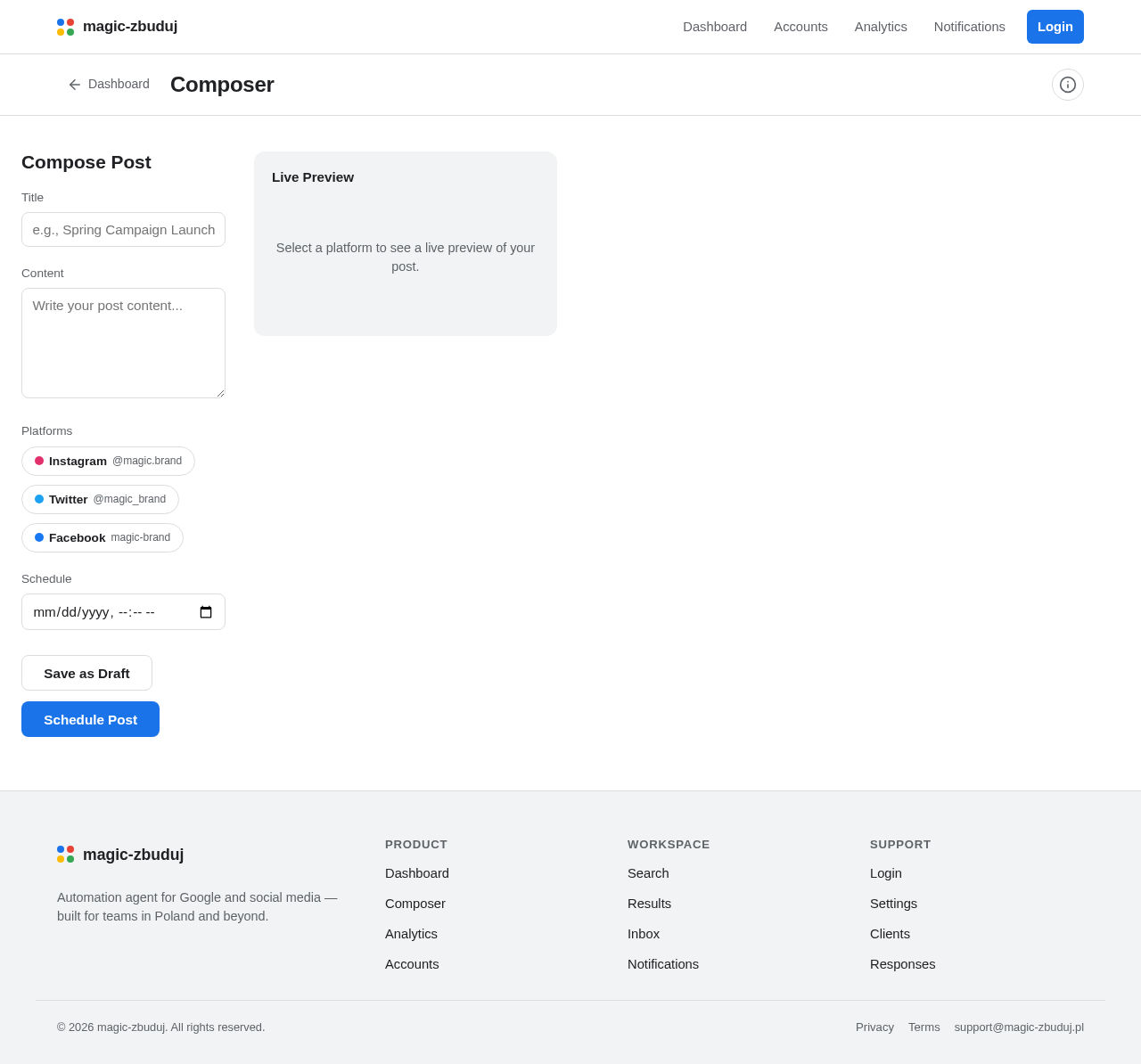Click the magic-zbuduj logo in header
The height and width of the screenshot is (1064, 1141).
click(117, 27)
